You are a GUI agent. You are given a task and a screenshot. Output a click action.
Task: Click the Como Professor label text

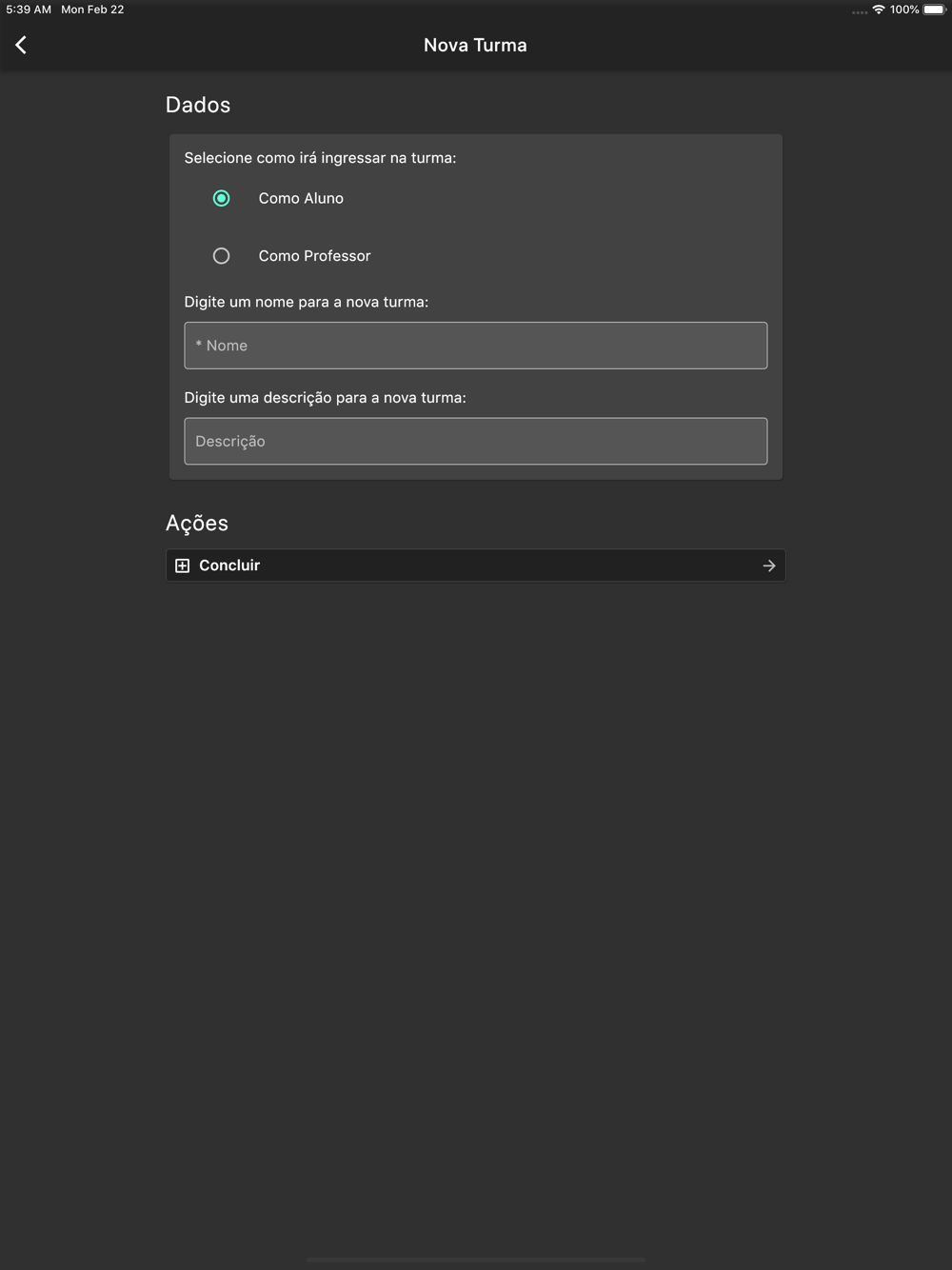(x=314, y=256)
